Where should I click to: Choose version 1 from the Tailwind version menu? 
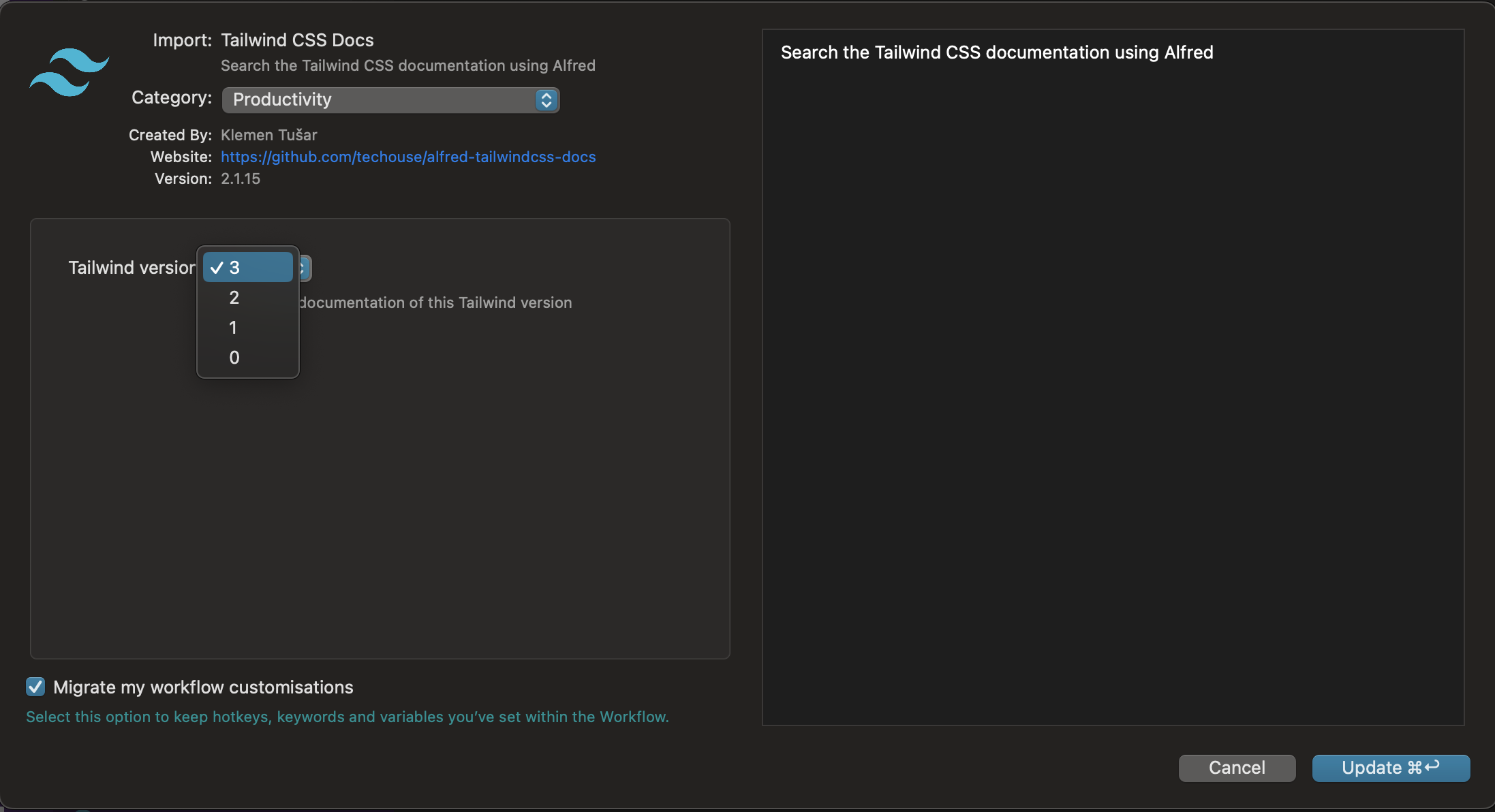(x=248, y=327)
